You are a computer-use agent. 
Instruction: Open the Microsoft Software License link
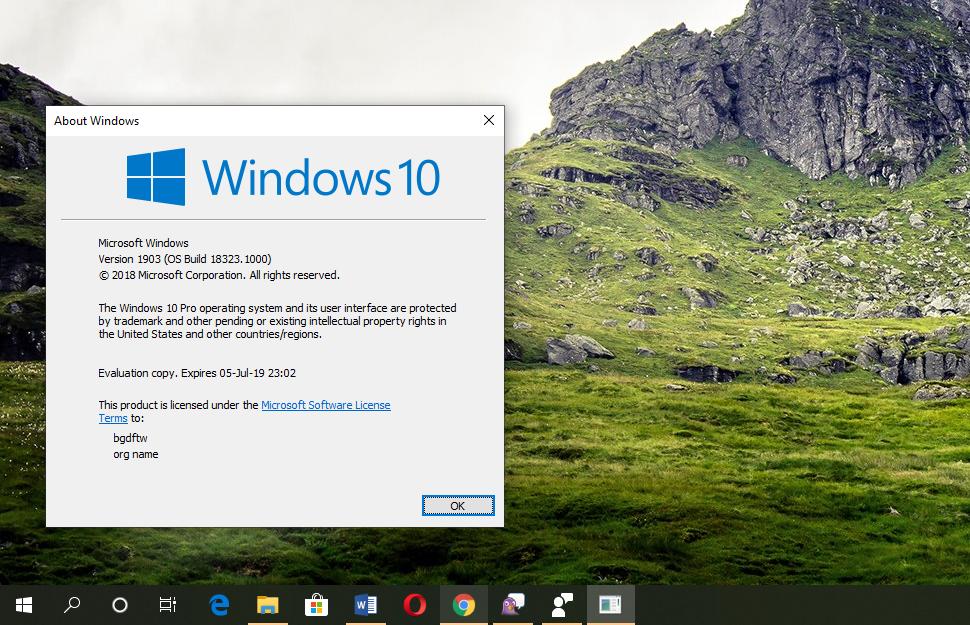[325, 405]
